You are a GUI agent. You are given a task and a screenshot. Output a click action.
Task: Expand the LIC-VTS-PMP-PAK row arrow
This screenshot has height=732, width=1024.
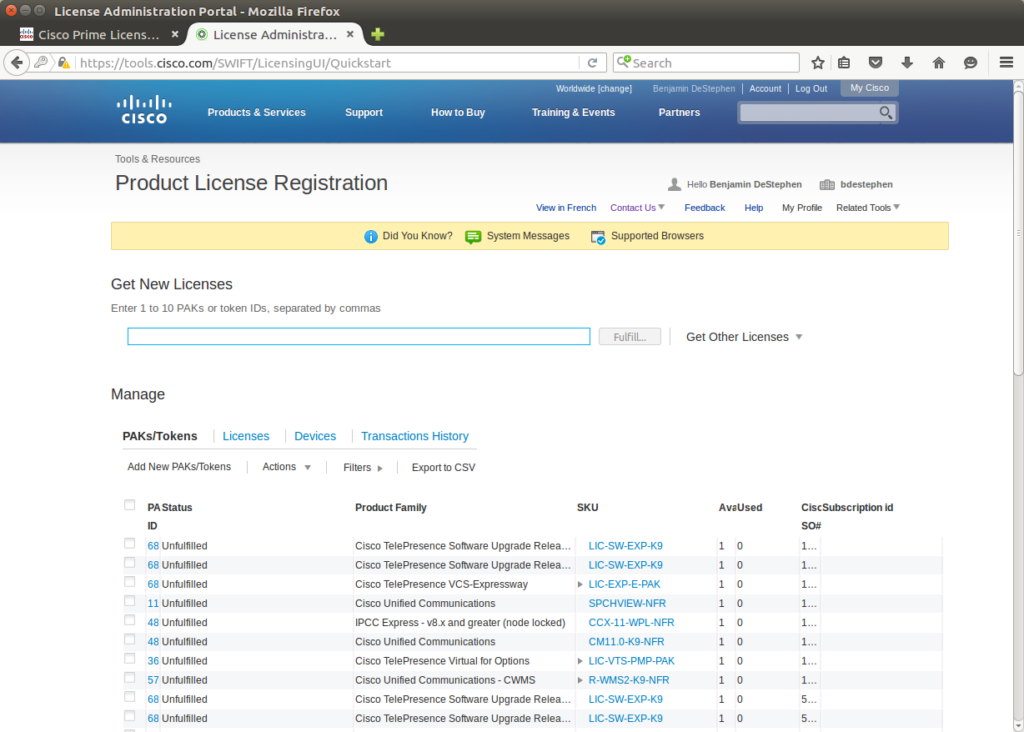point(580,661)
